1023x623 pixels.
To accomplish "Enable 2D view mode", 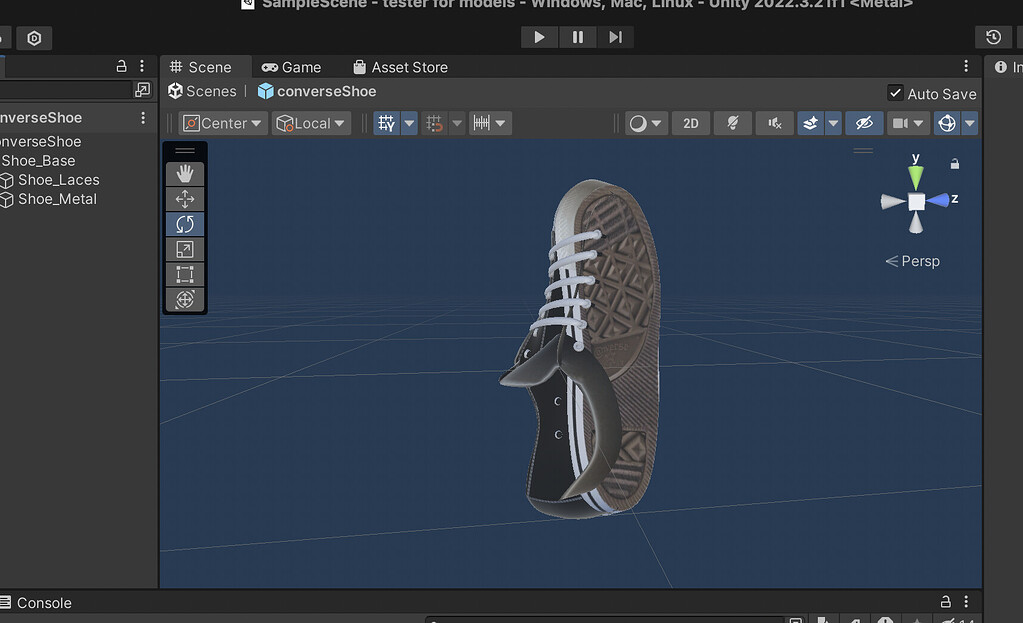I will pos(690,122).
